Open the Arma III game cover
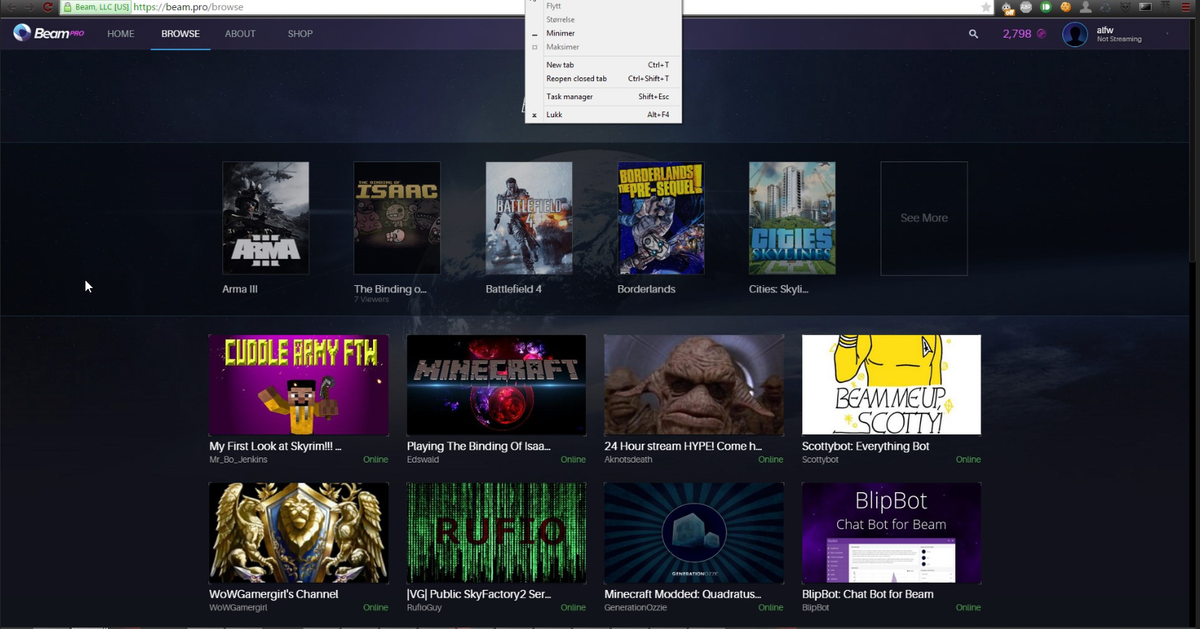 [x=266, y=218]
